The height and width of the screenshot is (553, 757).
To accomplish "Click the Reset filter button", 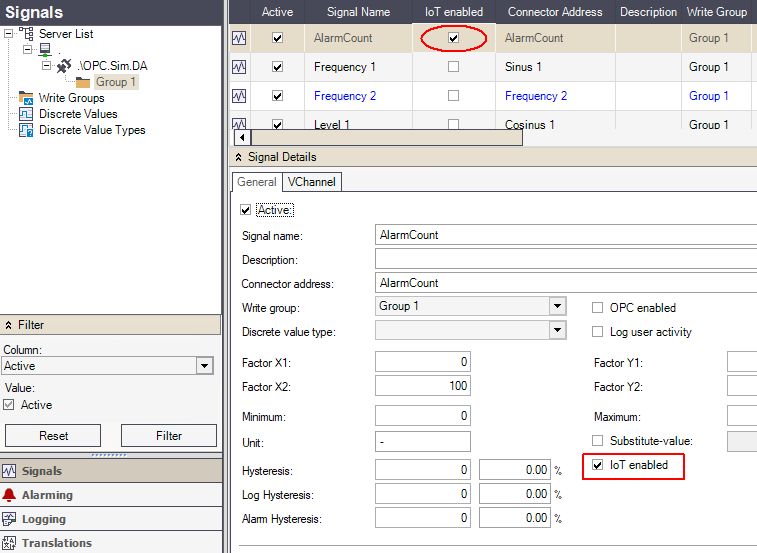I will pyautogui.click(x=53, y=436).
